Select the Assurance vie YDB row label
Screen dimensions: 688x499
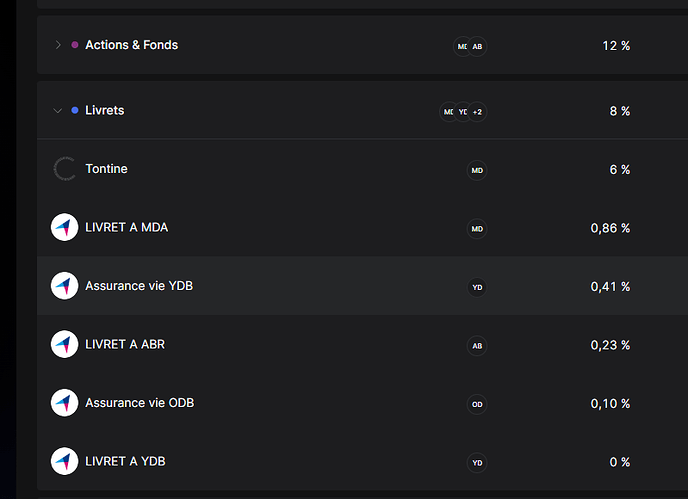[139, 286]
